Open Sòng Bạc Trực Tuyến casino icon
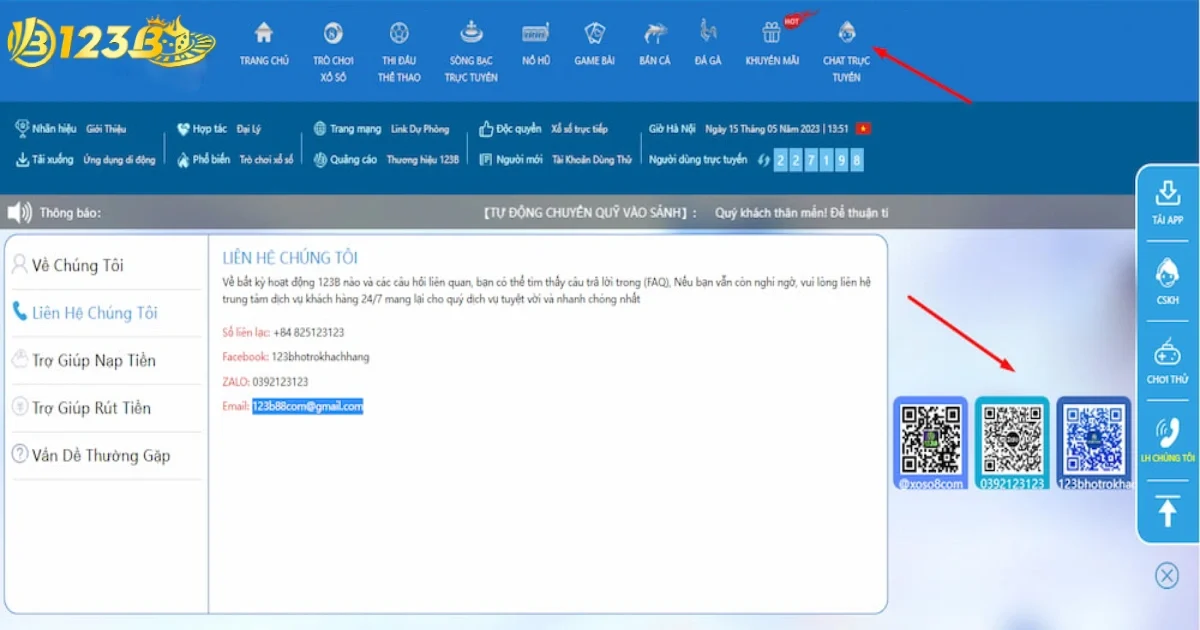Screen dimensions: 1200x630 (471, 33)
